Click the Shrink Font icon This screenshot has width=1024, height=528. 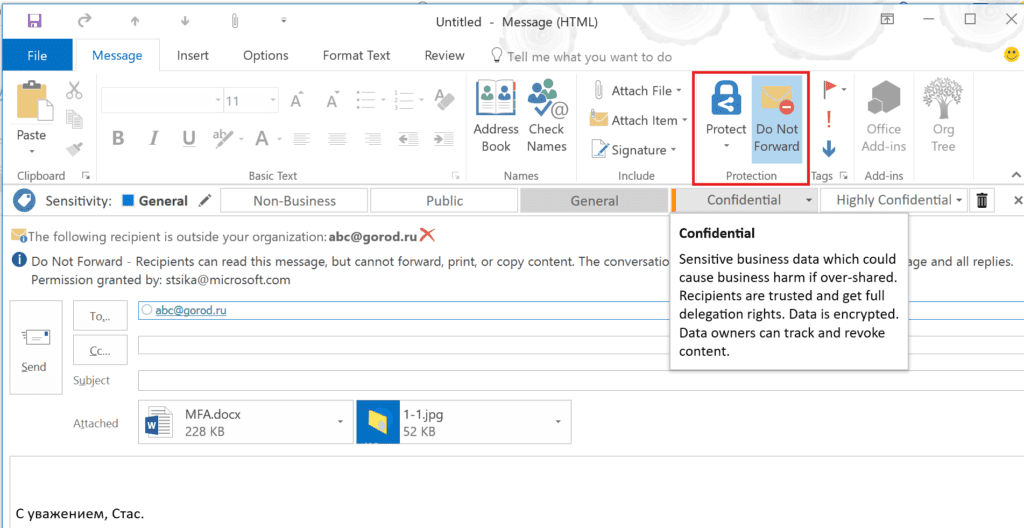pyautogui.click(x=333, y=100)
